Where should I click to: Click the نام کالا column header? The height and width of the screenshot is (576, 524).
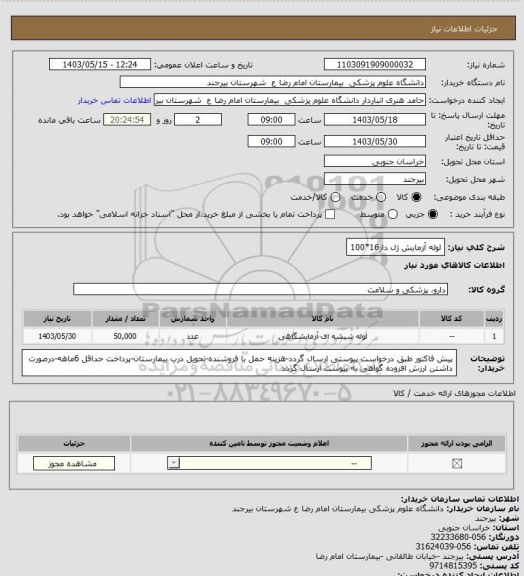tap(322, 318)
